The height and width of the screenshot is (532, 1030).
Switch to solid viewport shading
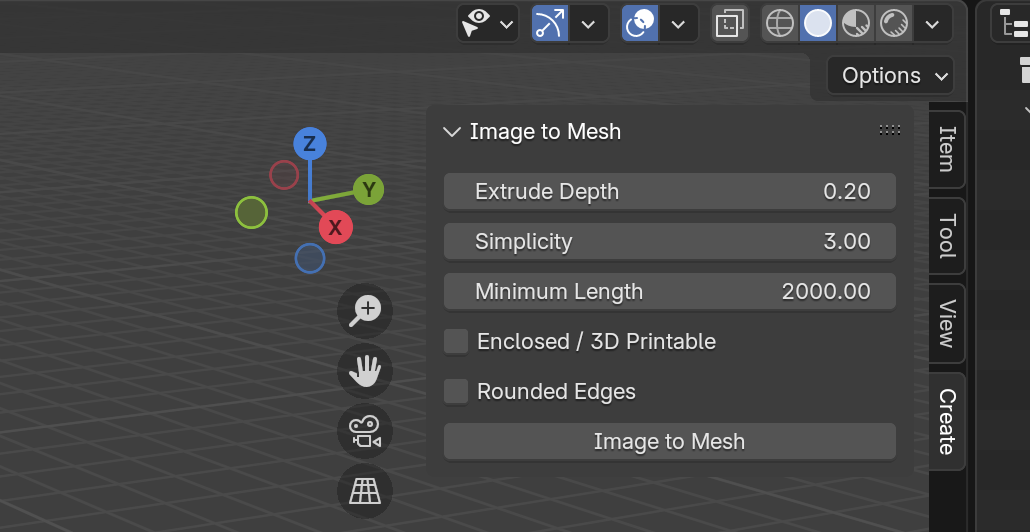(818, 24)
